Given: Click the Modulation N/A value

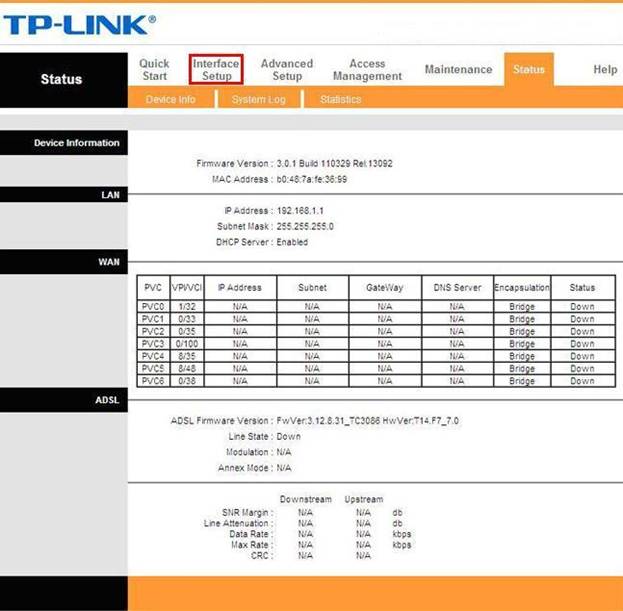Looking at the screenshot, I should [x=284, y=452].
